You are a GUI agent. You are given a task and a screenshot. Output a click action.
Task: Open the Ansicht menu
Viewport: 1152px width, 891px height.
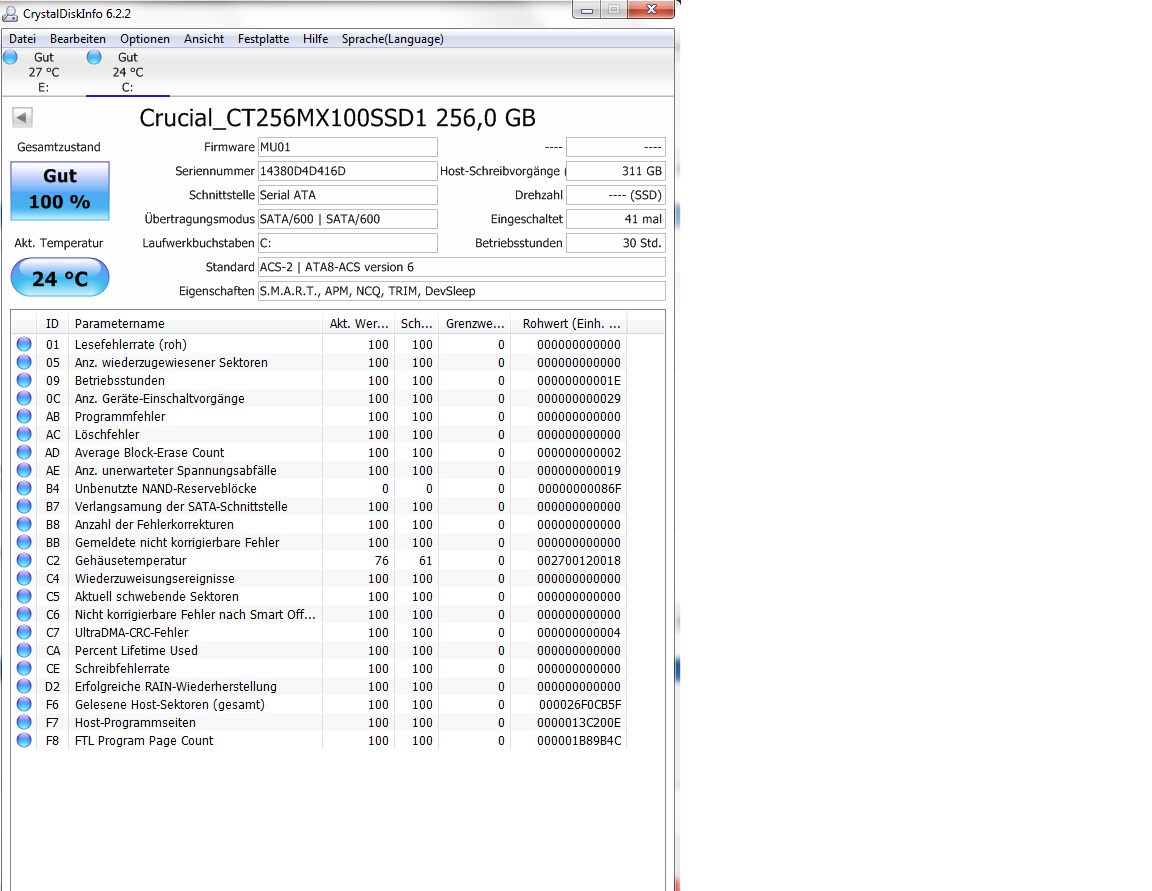204,39
